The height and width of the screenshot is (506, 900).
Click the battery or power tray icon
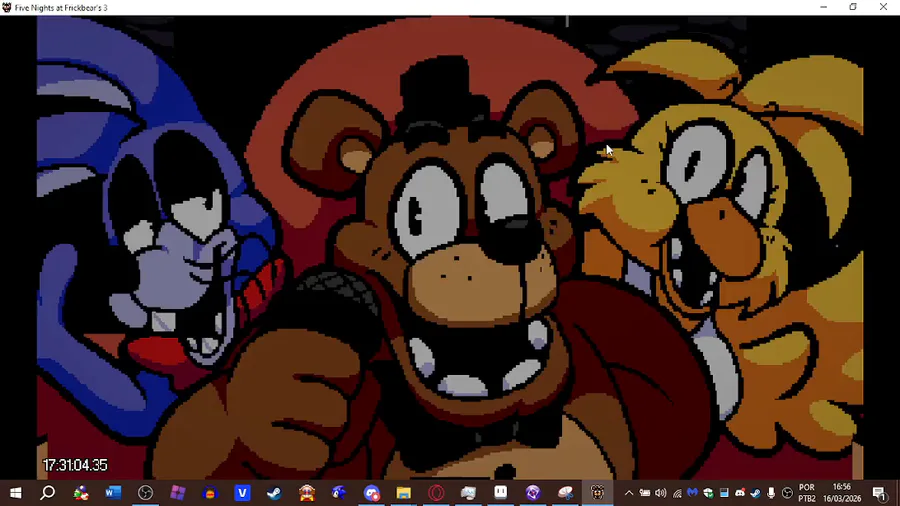[x=645, y=493]
